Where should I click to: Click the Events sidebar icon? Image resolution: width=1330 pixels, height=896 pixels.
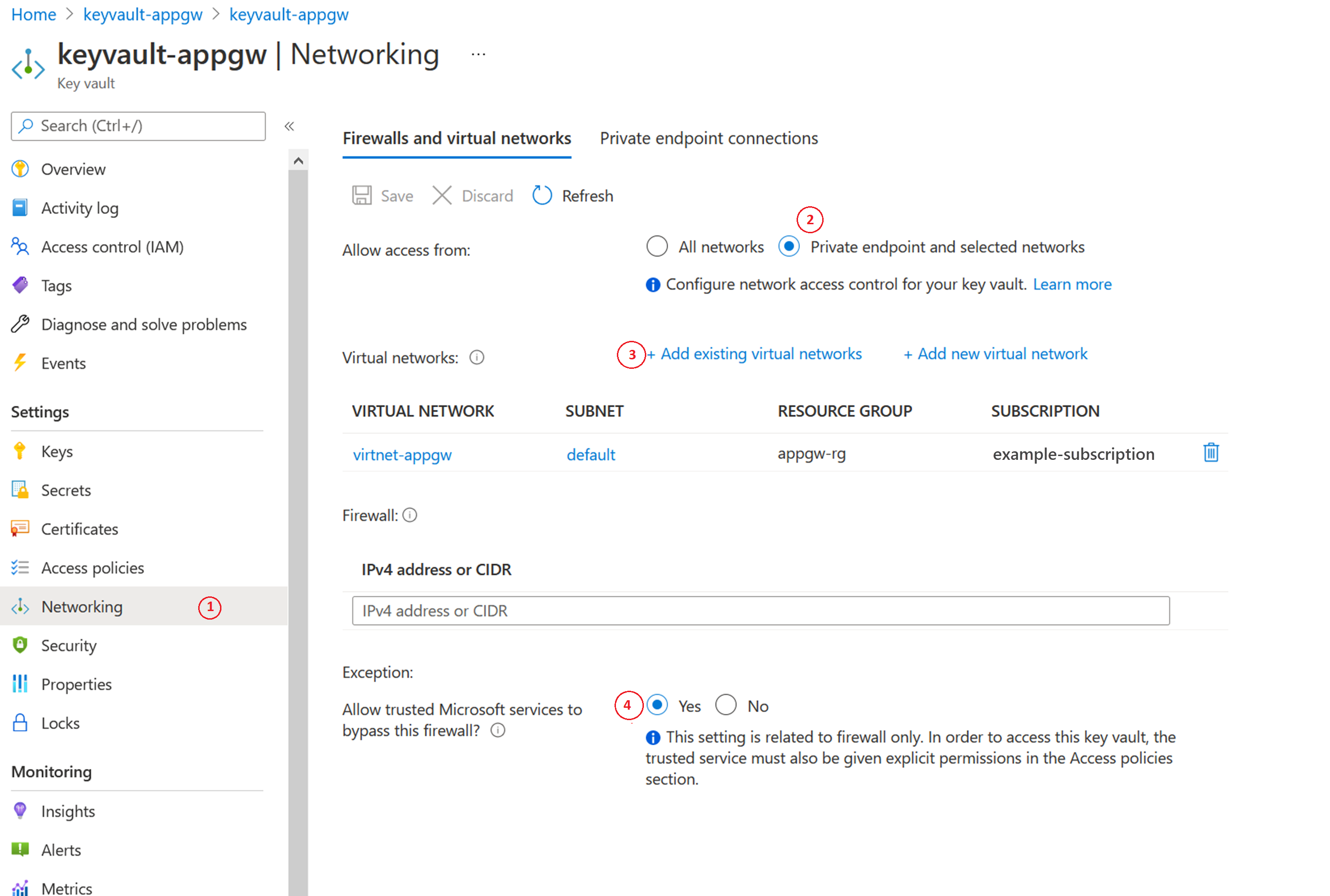pos(22,362)
